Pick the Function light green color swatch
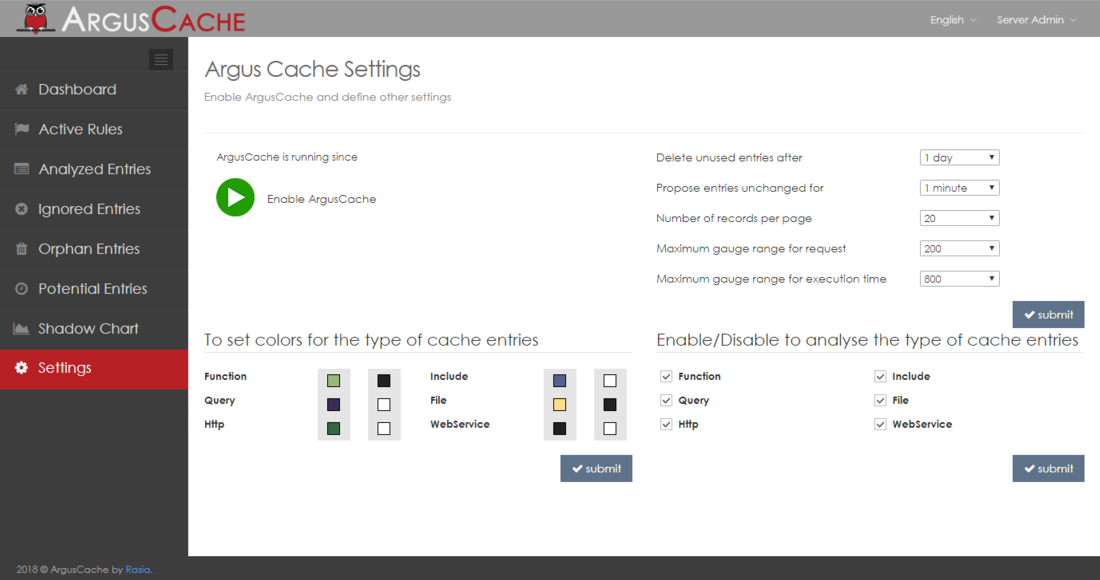The width and height of the screenshot is (1100, 580). [x=333, y=380]
